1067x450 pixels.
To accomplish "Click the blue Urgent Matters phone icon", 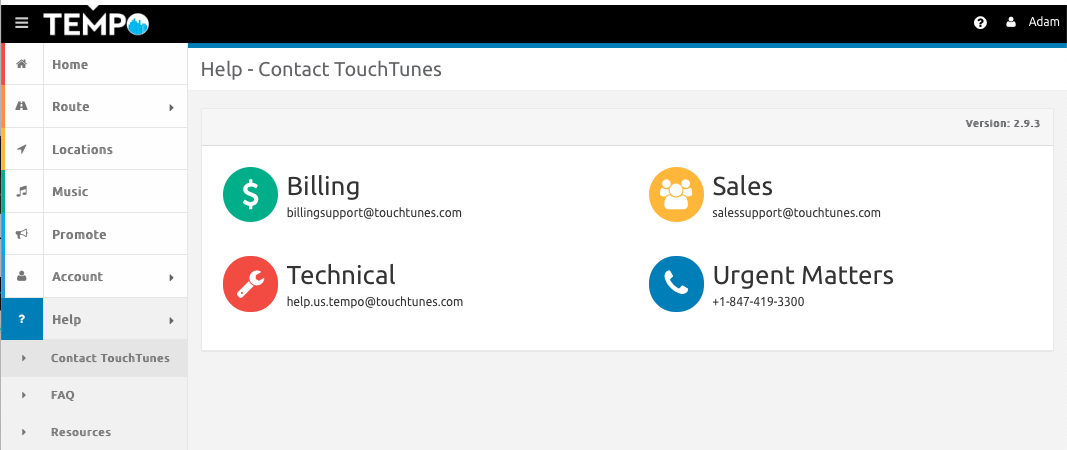I will [676, 284].
